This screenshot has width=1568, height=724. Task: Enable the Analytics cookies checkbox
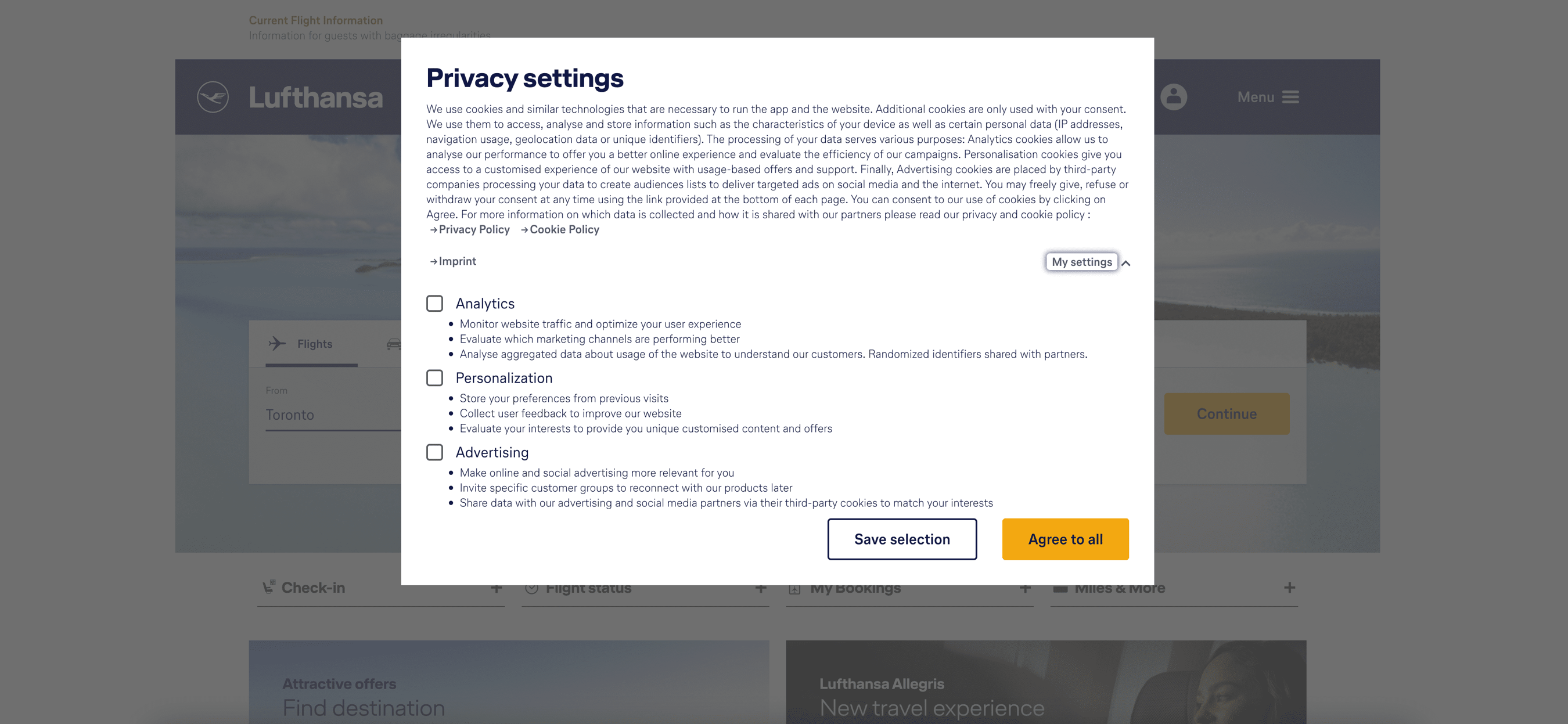tap(434, 304)
